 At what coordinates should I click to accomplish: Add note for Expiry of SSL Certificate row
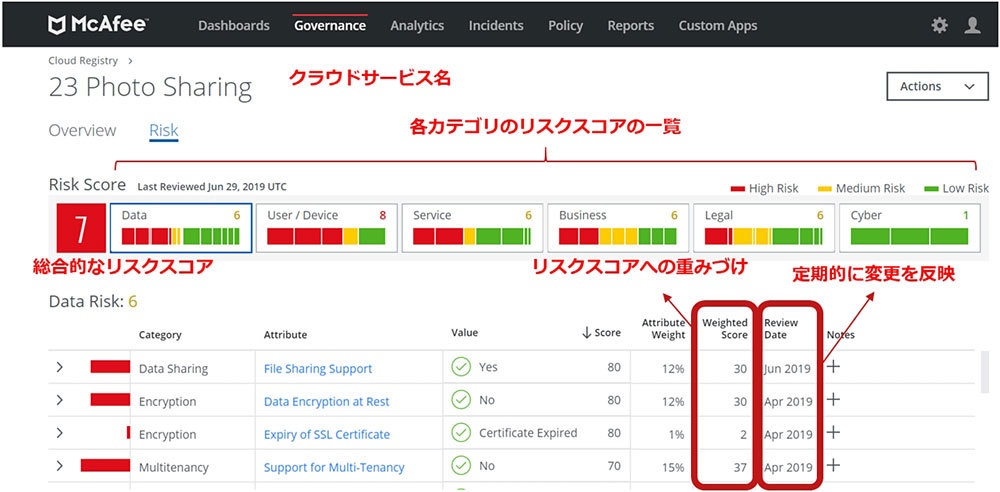click(834, 433)
